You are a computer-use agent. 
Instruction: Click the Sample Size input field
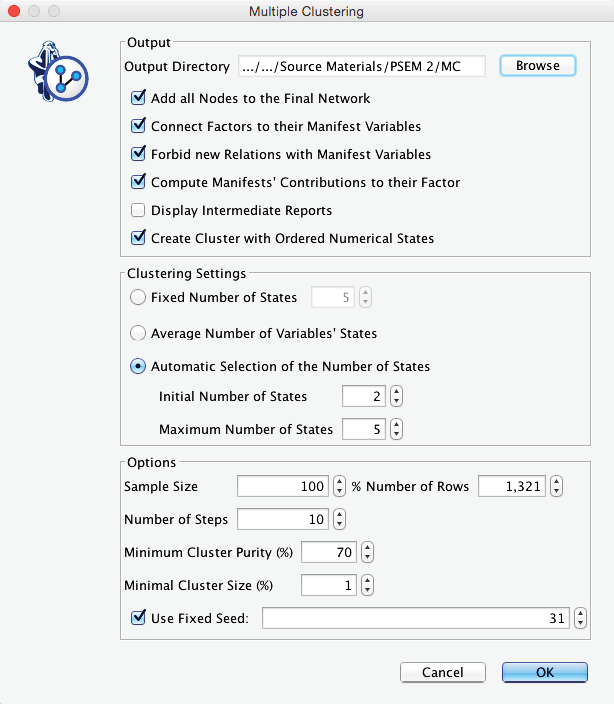pyautogui.click(x=283, y=487)
